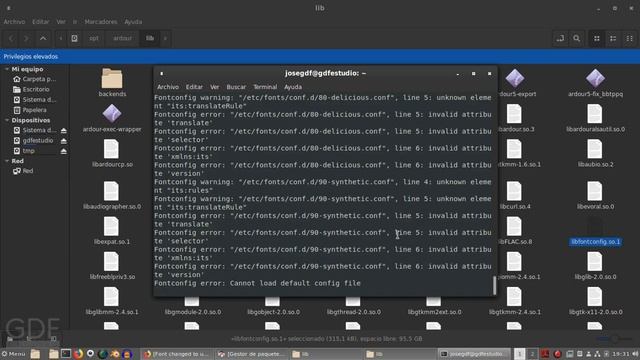Switch to the josegdf@gdfestudio taskbar window
The height and width of the screenshot is (360, 640).
474,354
